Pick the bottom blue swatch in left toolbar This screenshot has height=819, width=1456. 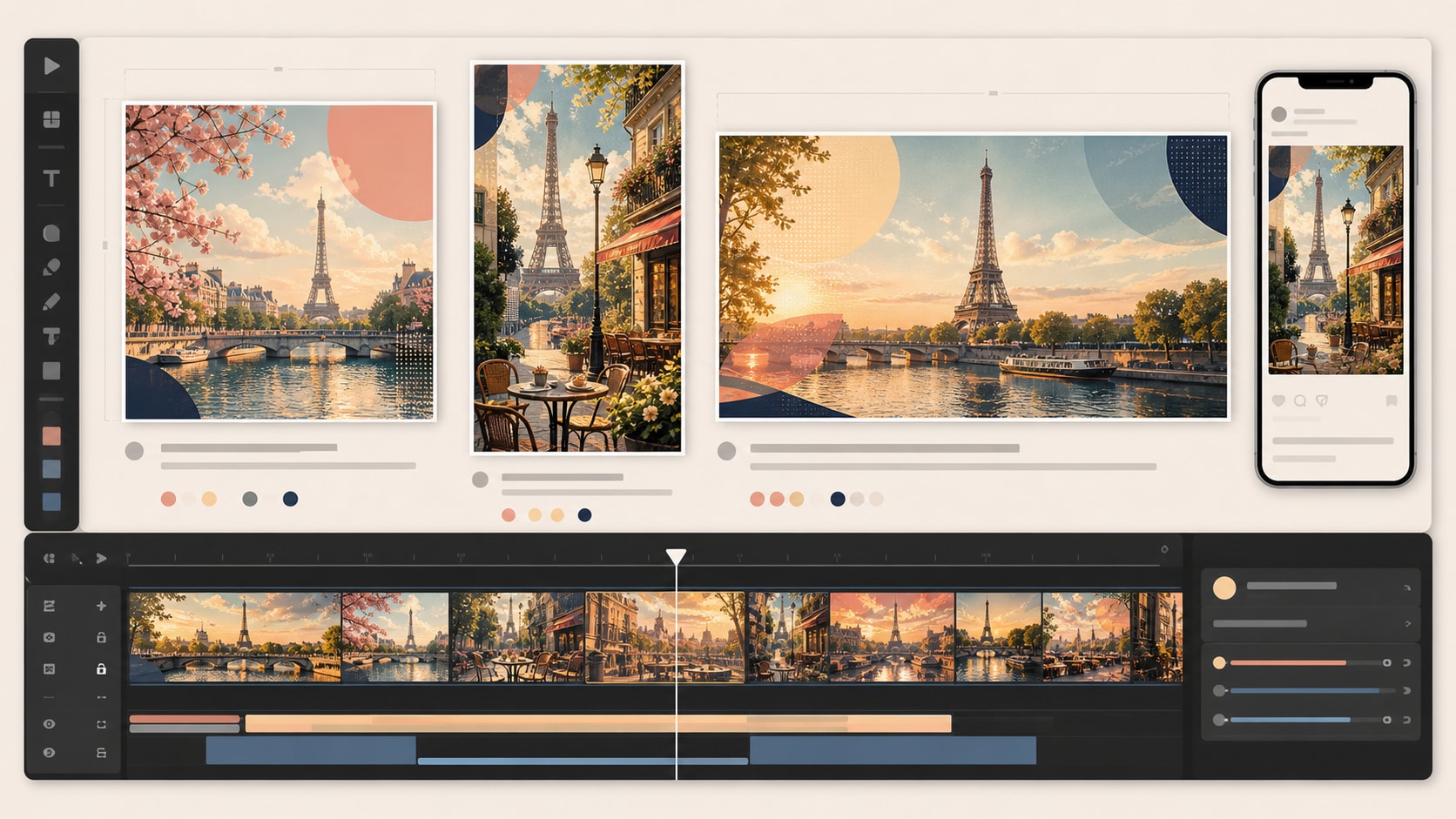click(51, 501)
